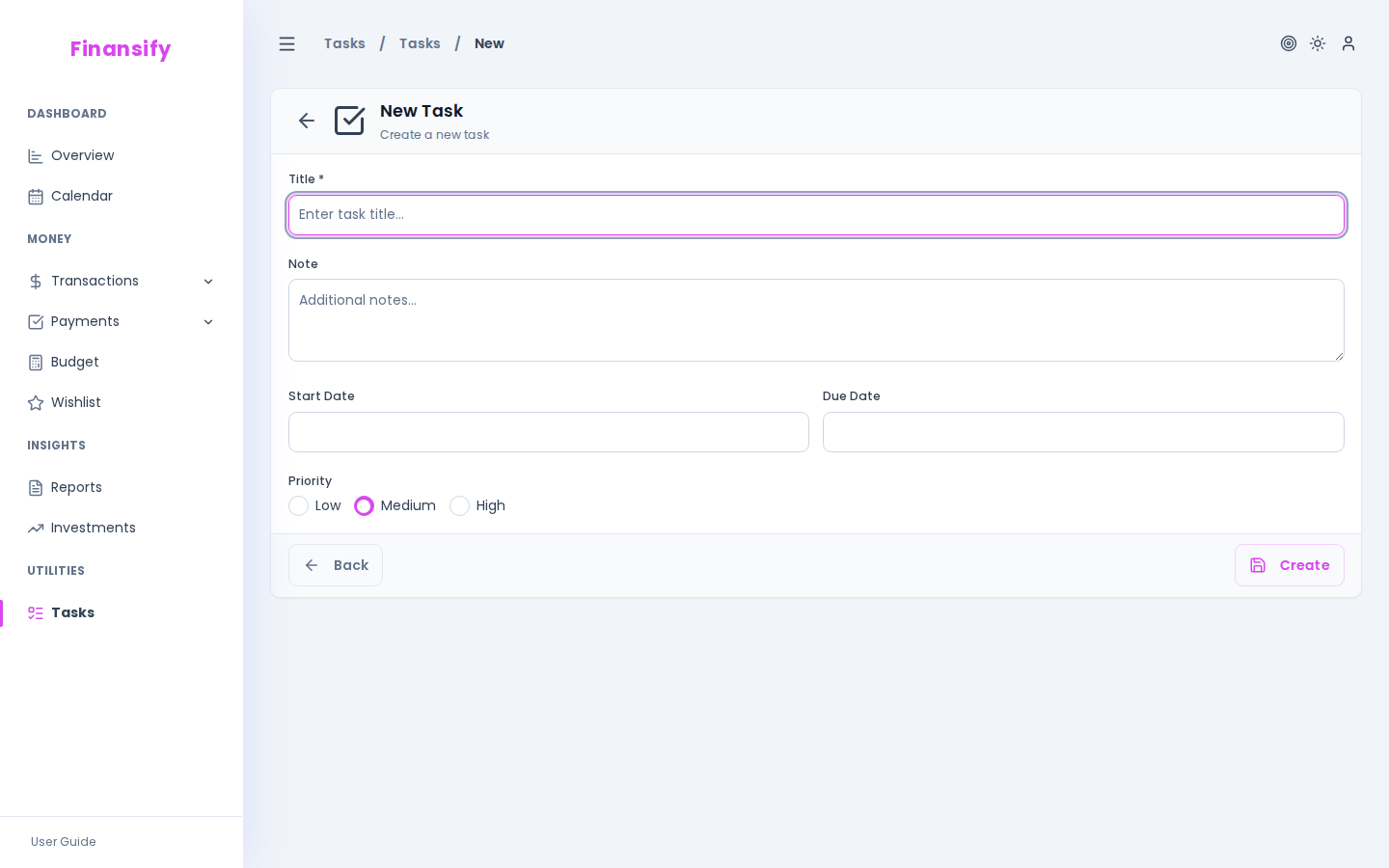
Task: Open the User Guide link
Action: click(63, 842)
